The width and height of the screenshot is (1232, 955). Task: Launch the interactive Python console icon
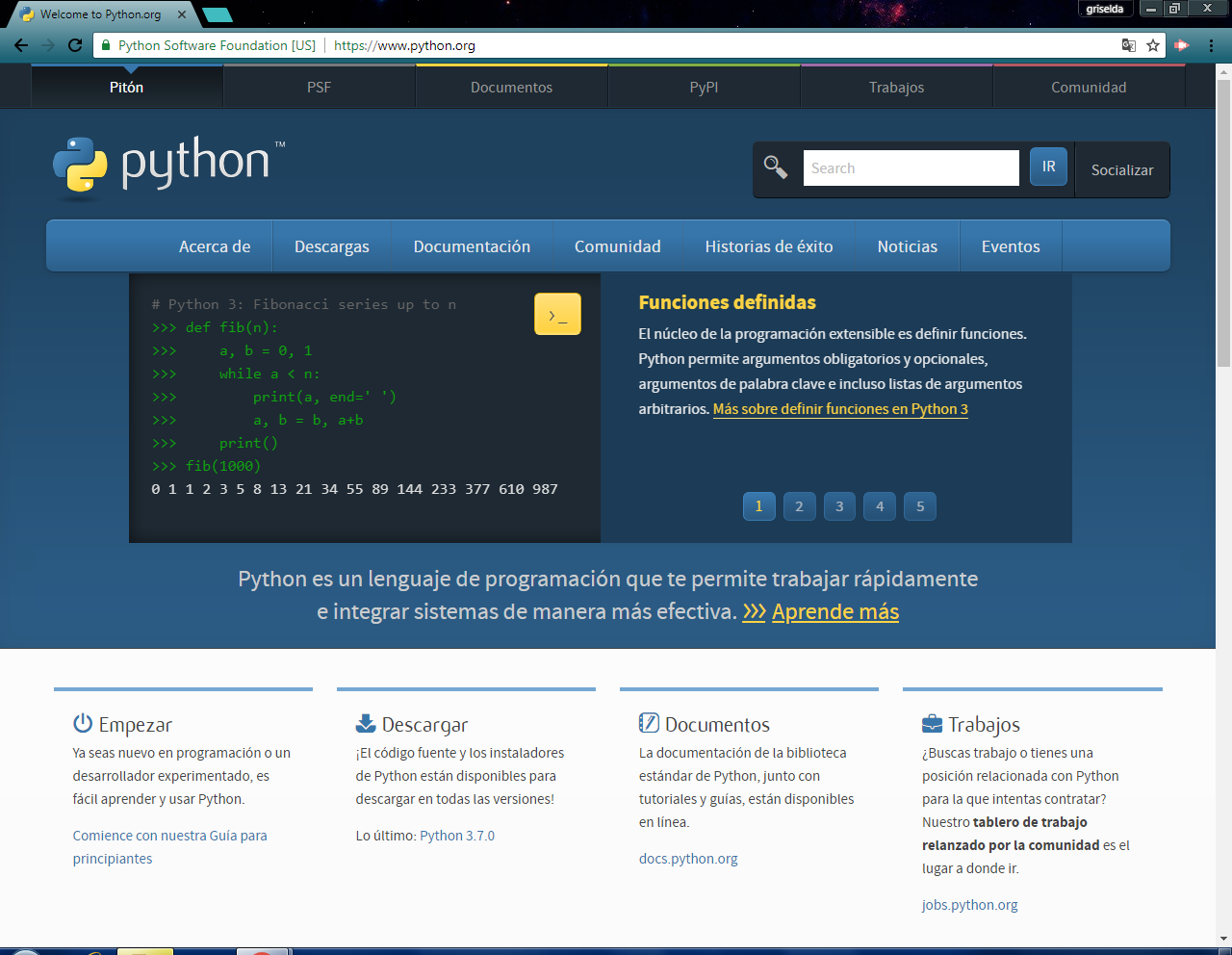(556, 313)
